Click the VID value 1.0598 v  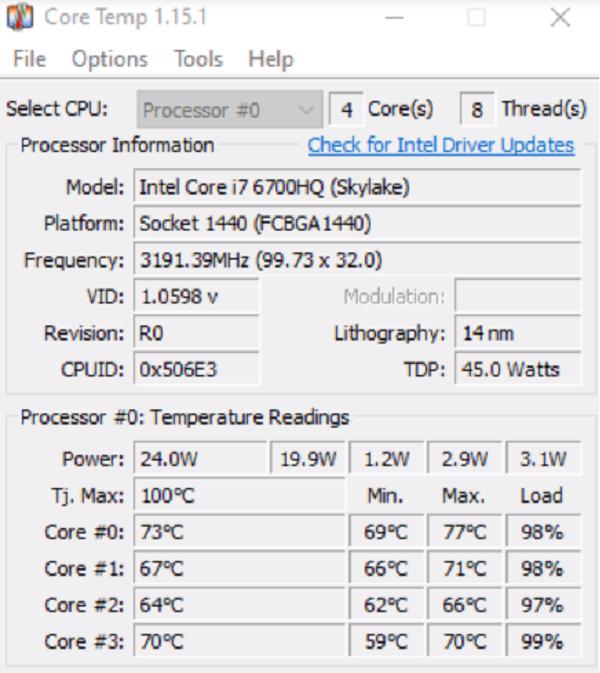[197, 296]
